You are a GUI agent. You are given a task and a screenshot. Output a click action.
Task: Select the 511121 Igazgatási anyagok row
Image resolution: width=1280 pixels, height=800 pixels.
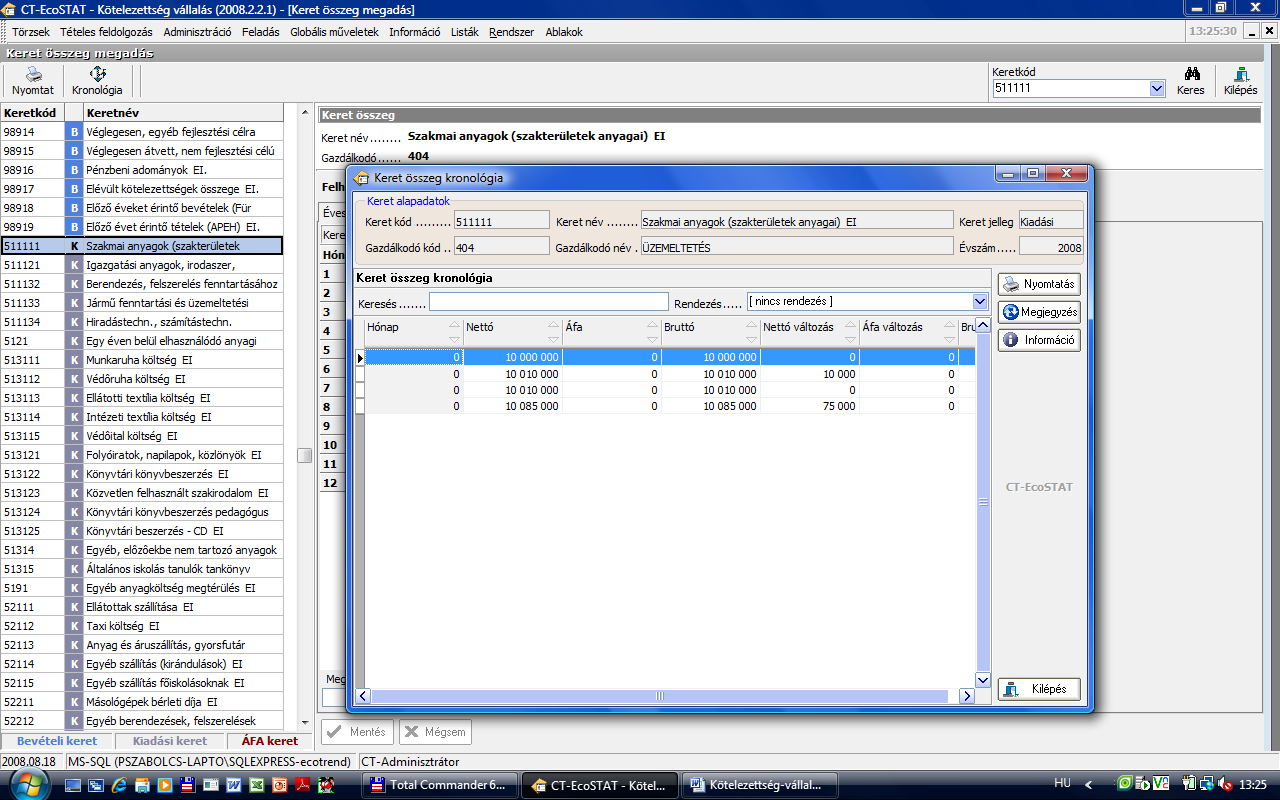(x=142, y=264)
